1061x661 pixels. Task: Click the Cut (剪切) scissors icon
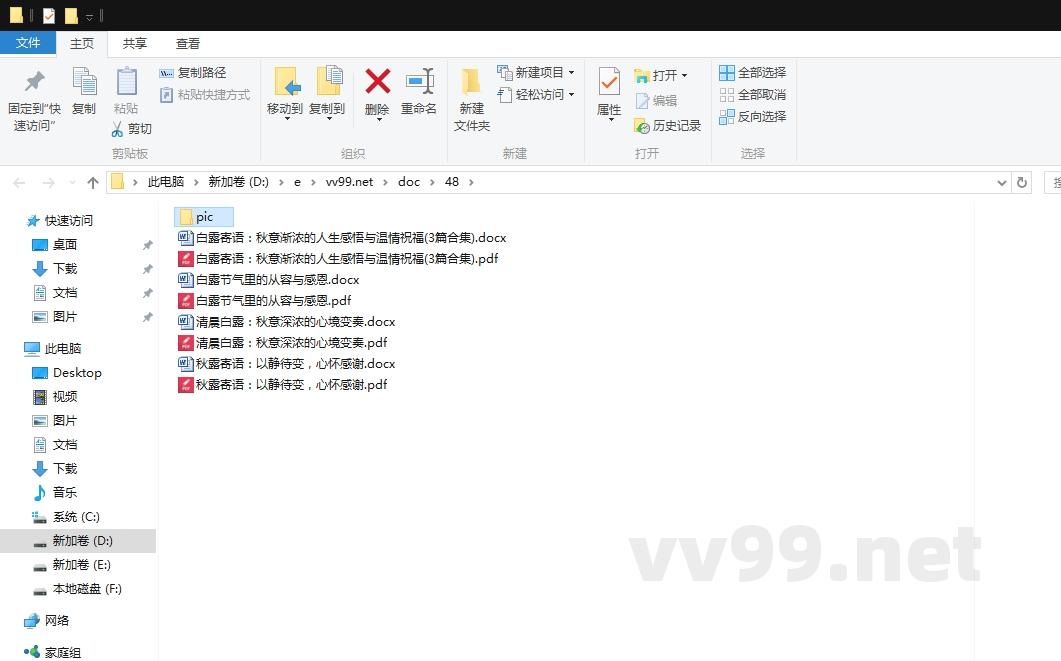click(x=122, y=129)
